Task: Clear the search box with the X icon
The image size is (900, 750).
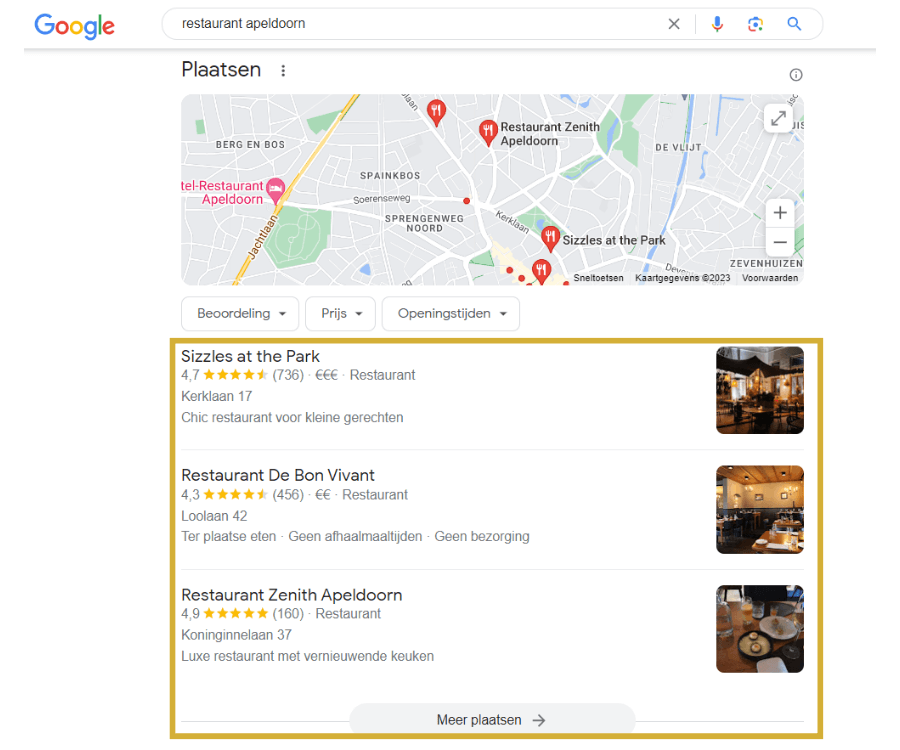Action: click(674, 24)
